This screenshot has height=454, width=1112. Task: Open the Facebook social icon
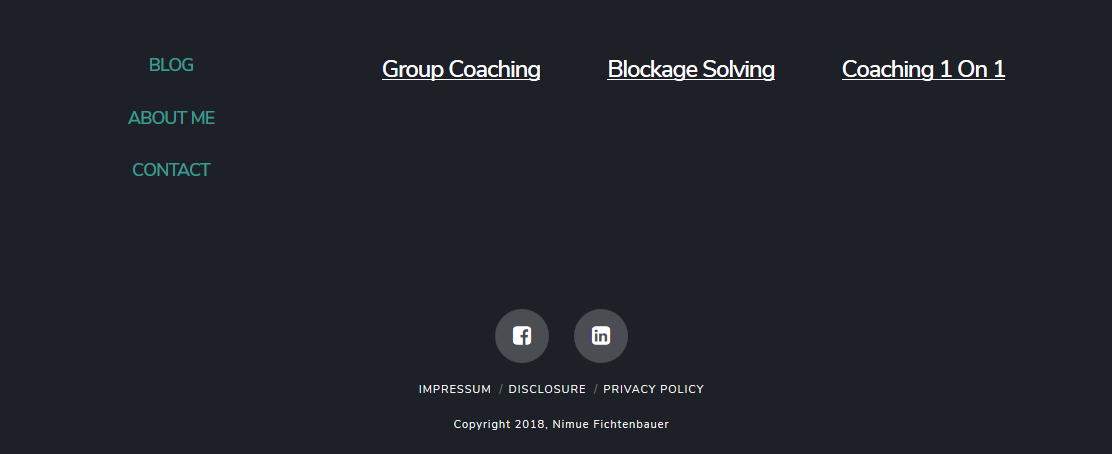point(522,336)
